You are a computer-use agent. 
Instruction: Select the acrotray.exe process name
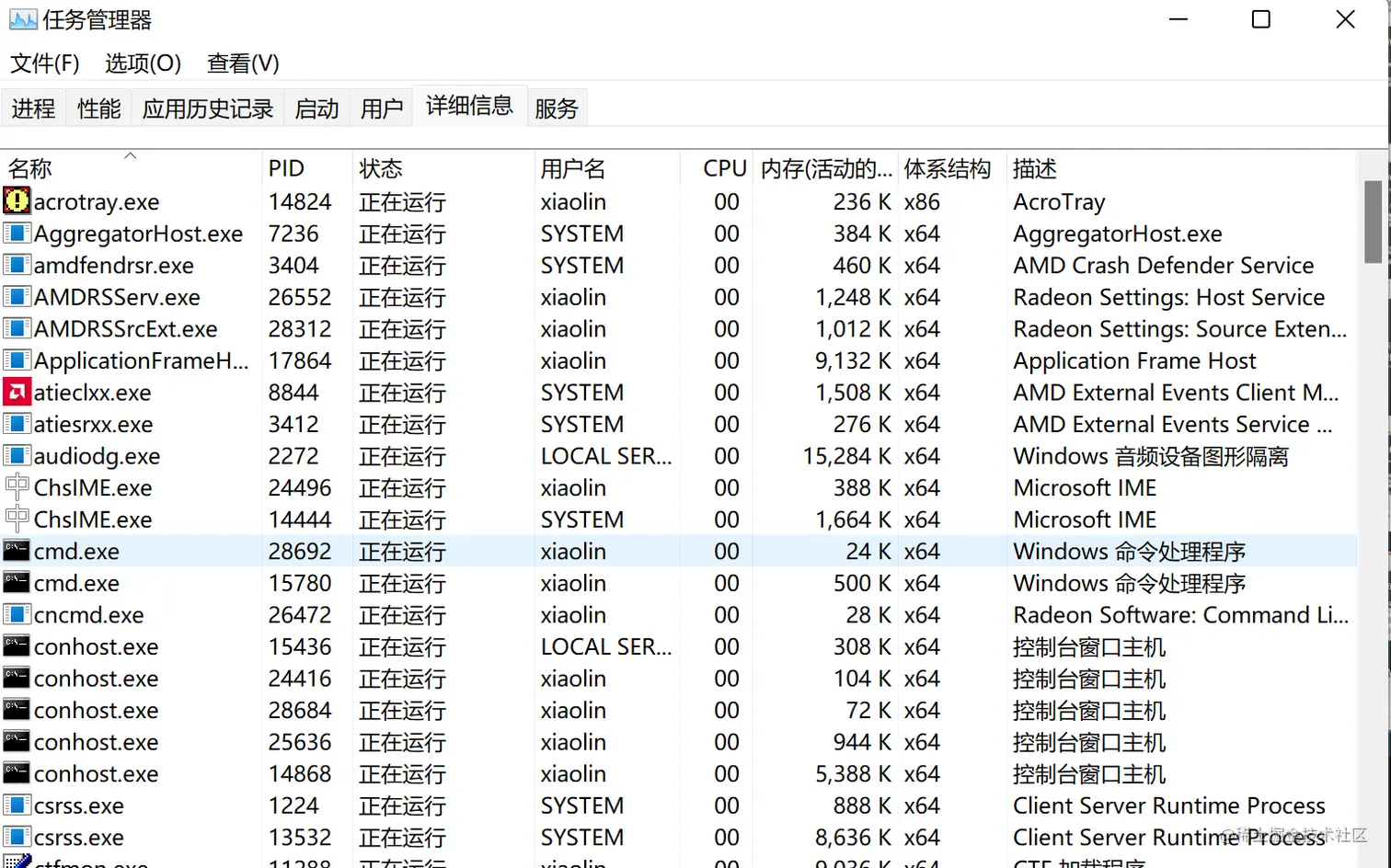coord(97,201)
